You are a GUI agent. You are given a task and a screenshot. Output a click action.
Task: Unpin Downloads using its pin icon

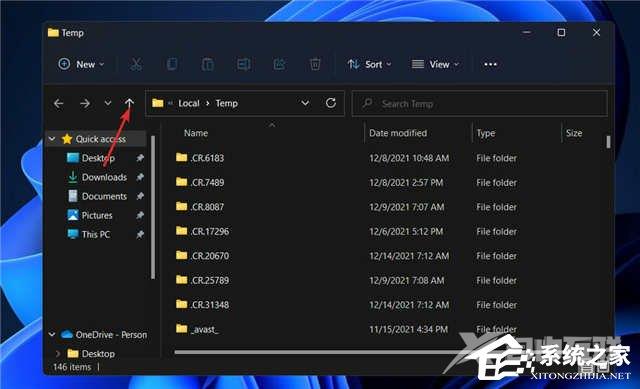click(140, 177)
